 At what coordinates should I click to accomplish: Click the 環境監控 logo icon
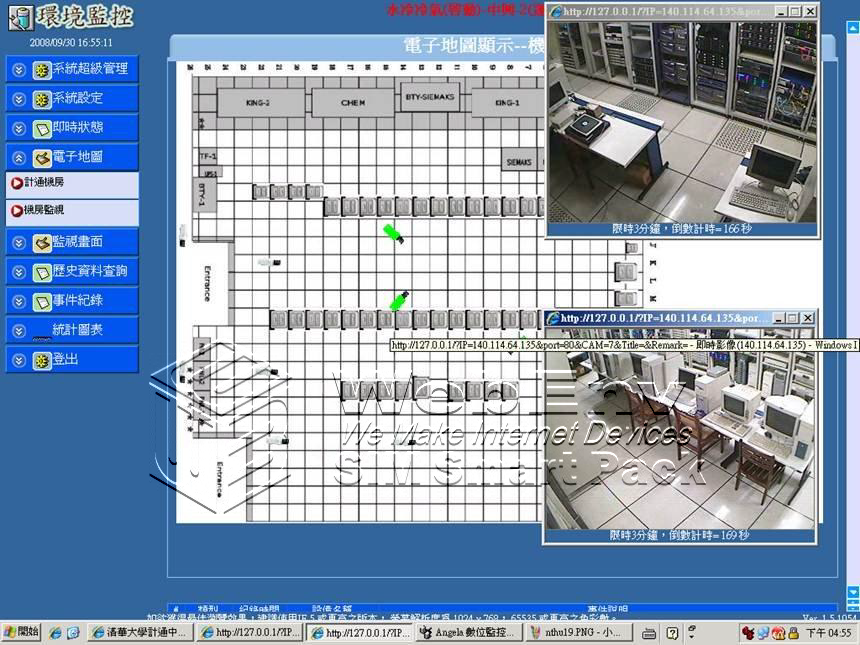pos(22,17)
